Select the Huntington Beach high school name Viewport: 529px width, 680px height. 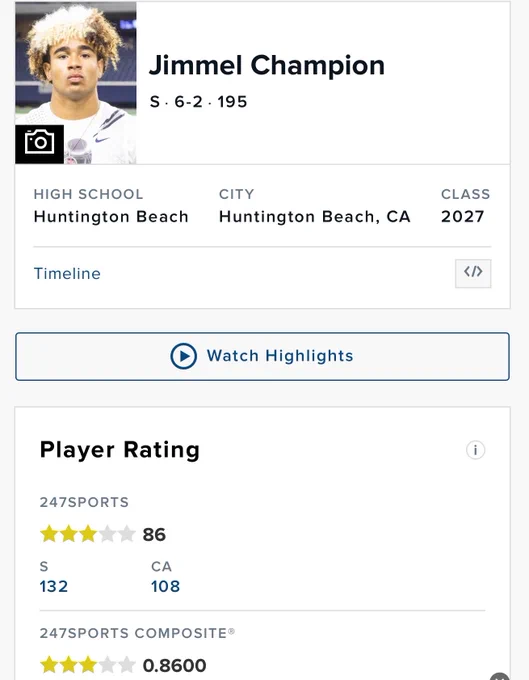(x=111, y=216)
